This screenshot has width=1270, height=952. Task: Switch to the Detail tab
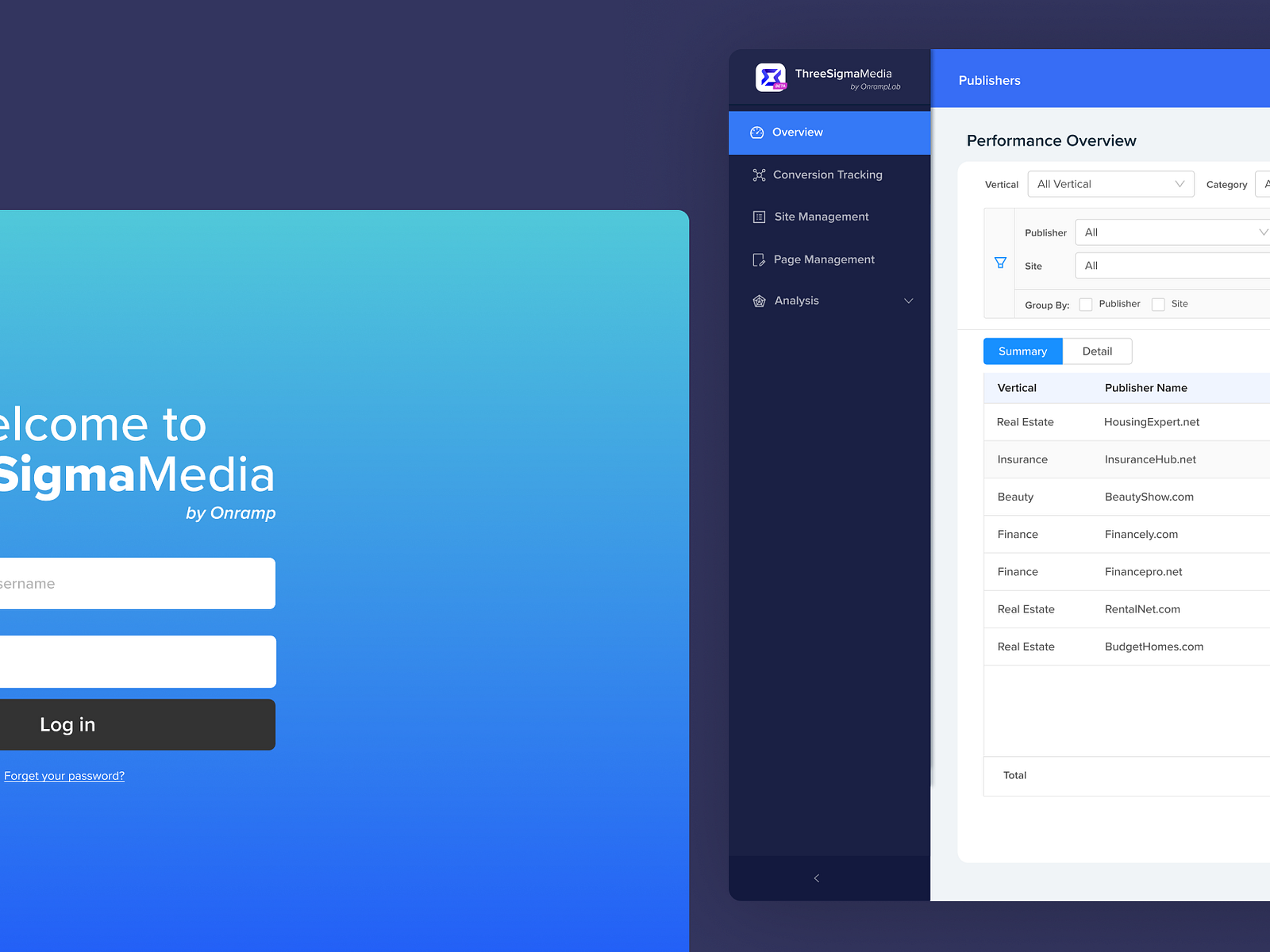click(1097, 351)
